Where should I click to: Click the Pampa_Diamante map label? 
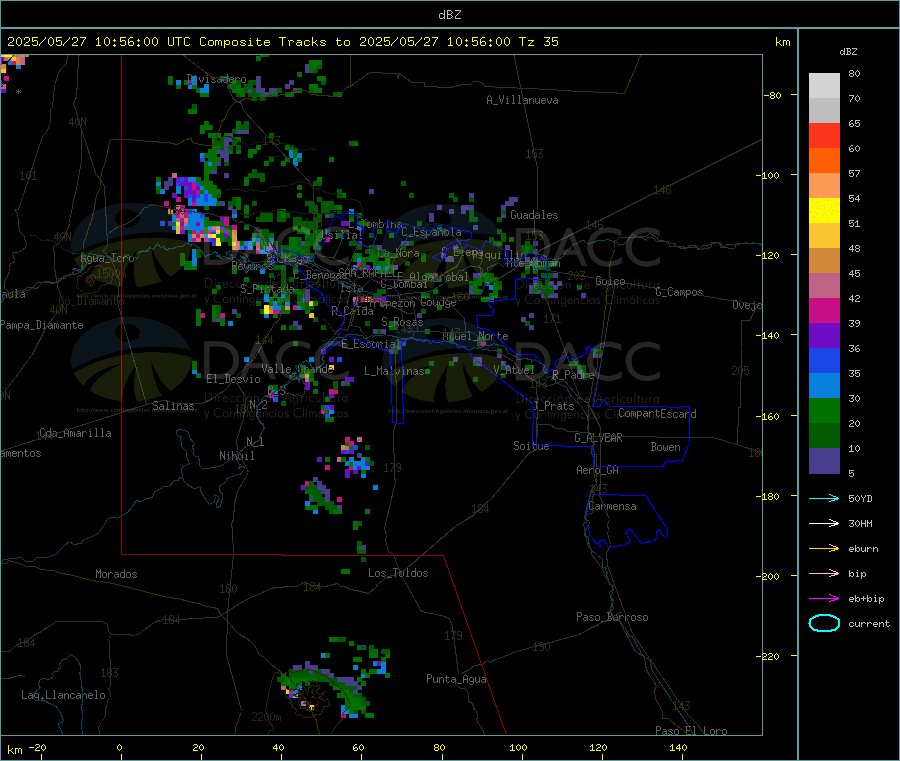42,325
